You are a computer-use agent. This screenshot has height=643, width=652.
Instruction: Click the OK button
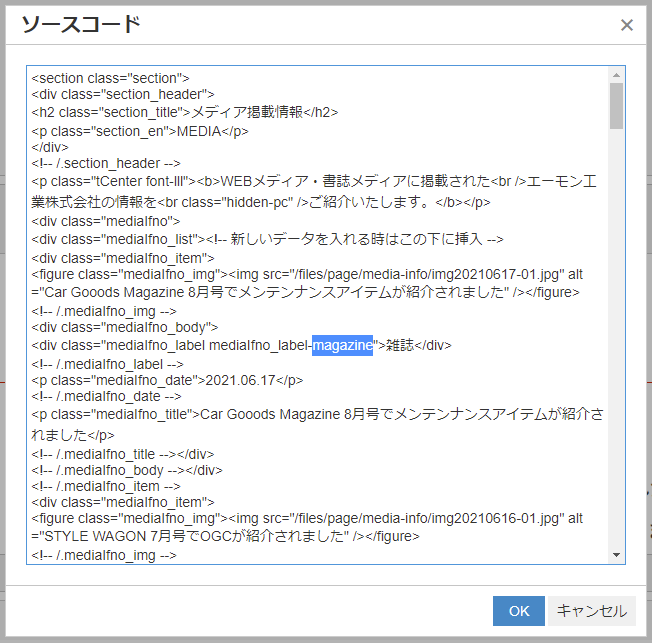click(518, 611)
